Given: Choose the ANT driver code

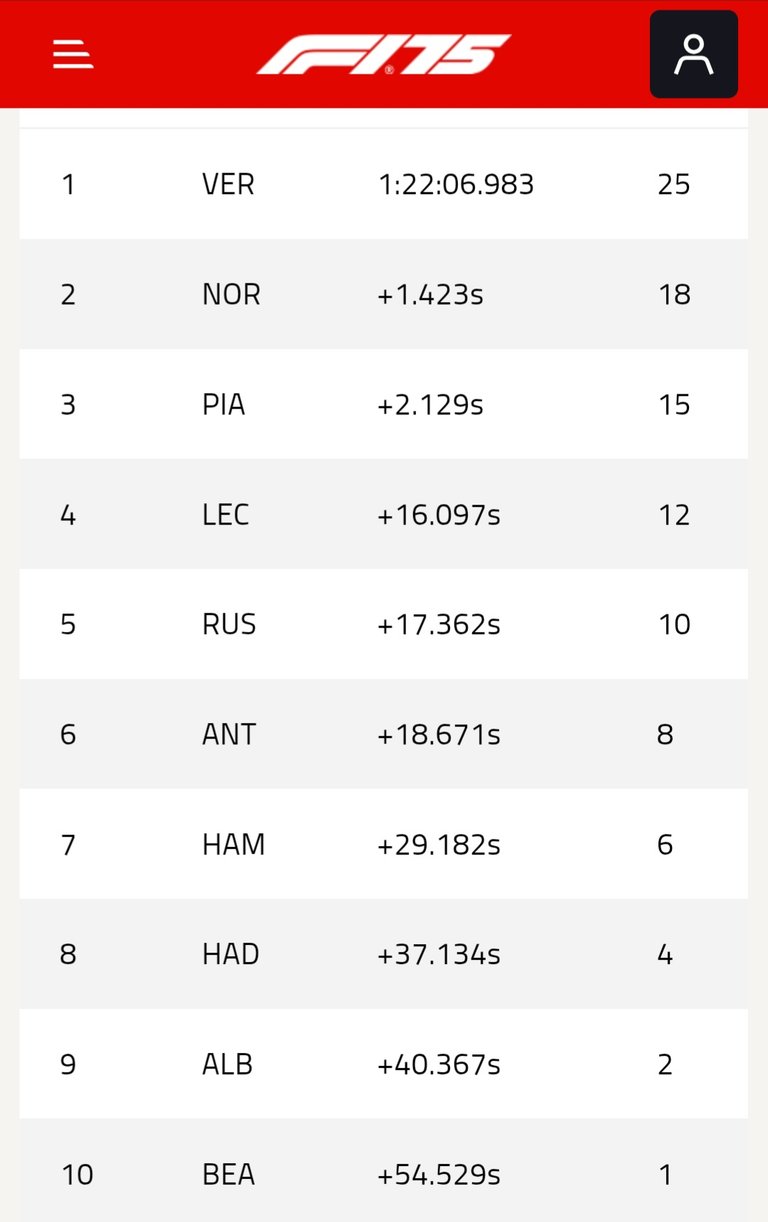Looking at the screenshot, I should [229, 734].
